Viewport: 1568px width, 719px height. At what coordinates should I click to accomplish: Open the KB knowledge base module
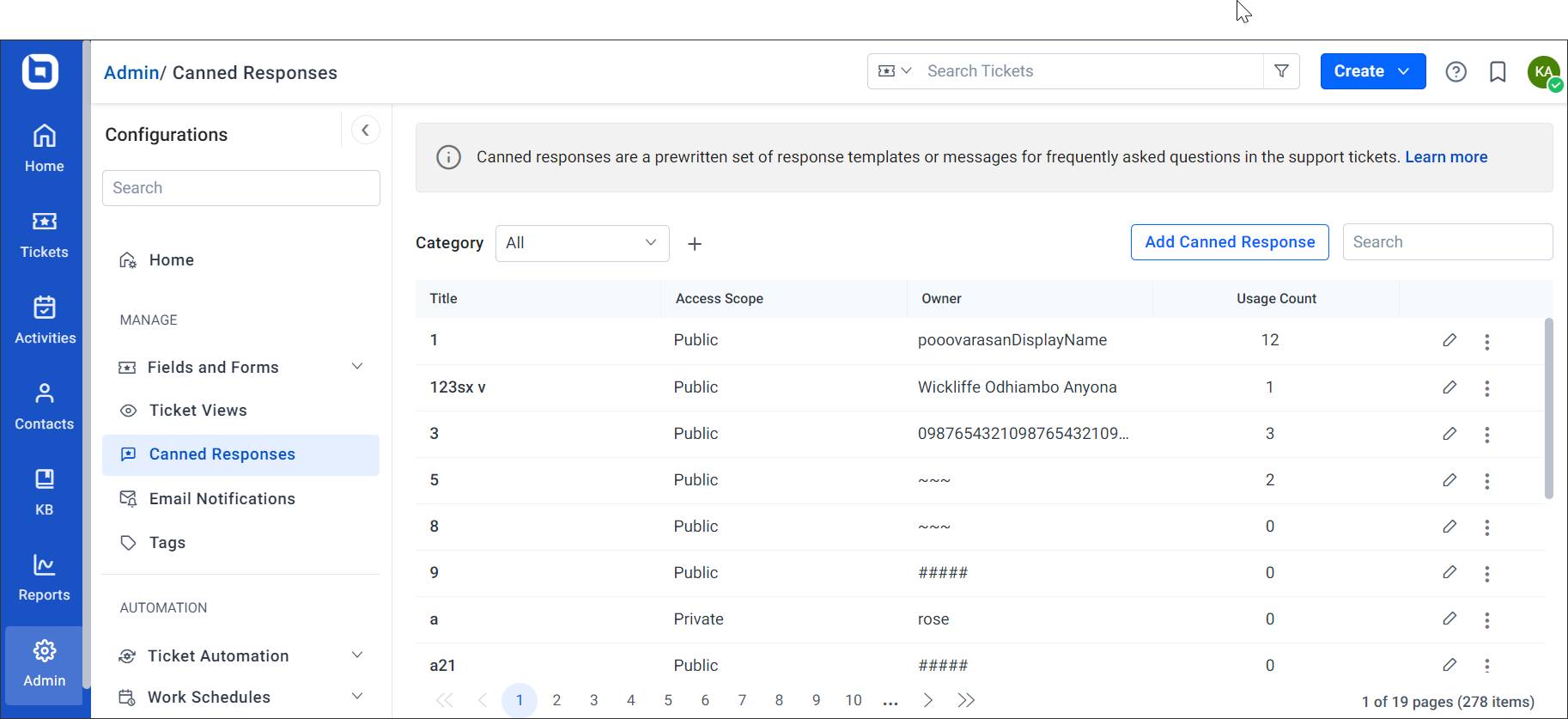44,492
